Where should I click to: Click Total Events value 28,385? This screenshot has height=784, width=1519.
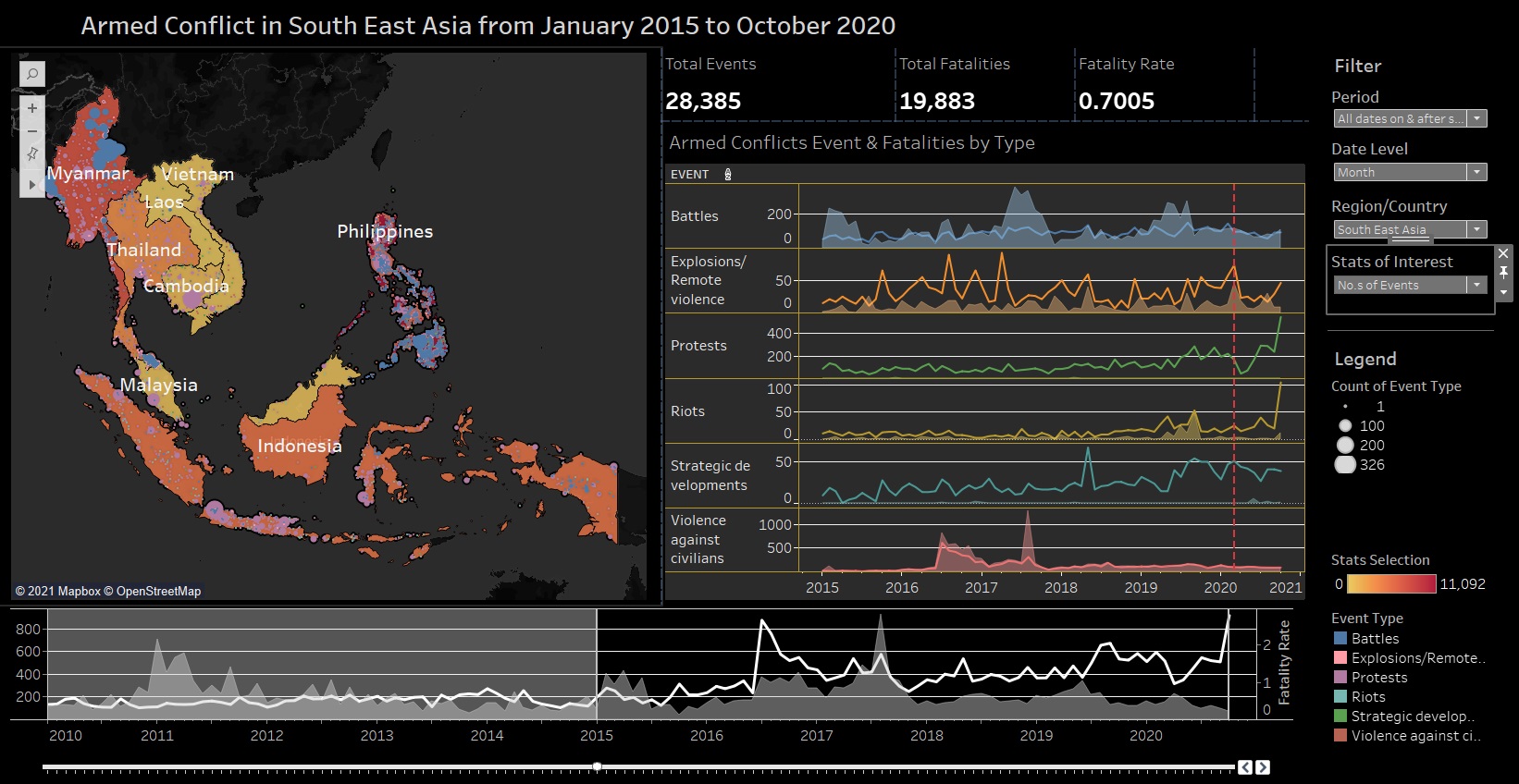point(703,101)
